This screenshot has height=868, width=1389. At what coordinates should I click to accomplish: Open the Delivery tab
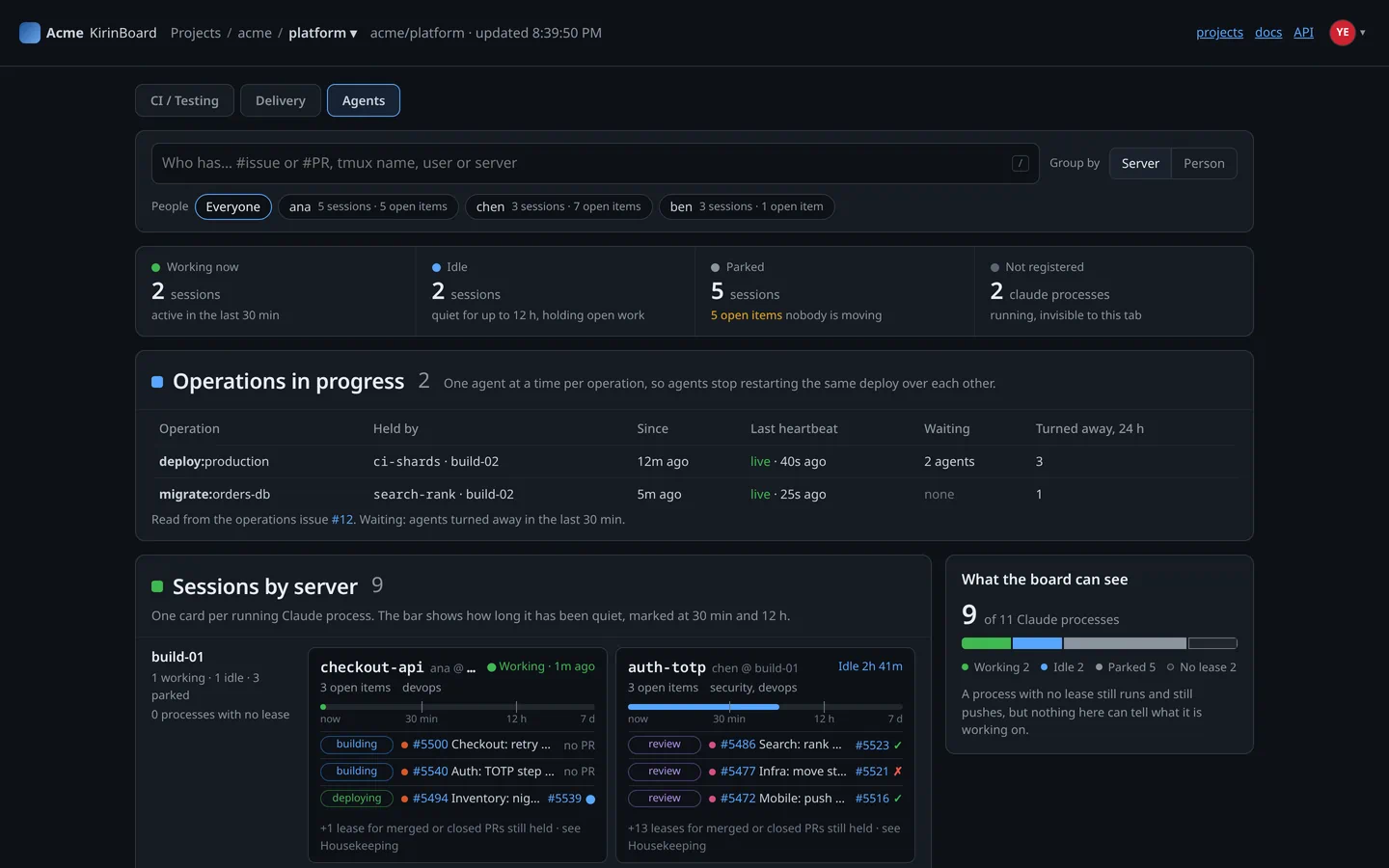(281, 100)
